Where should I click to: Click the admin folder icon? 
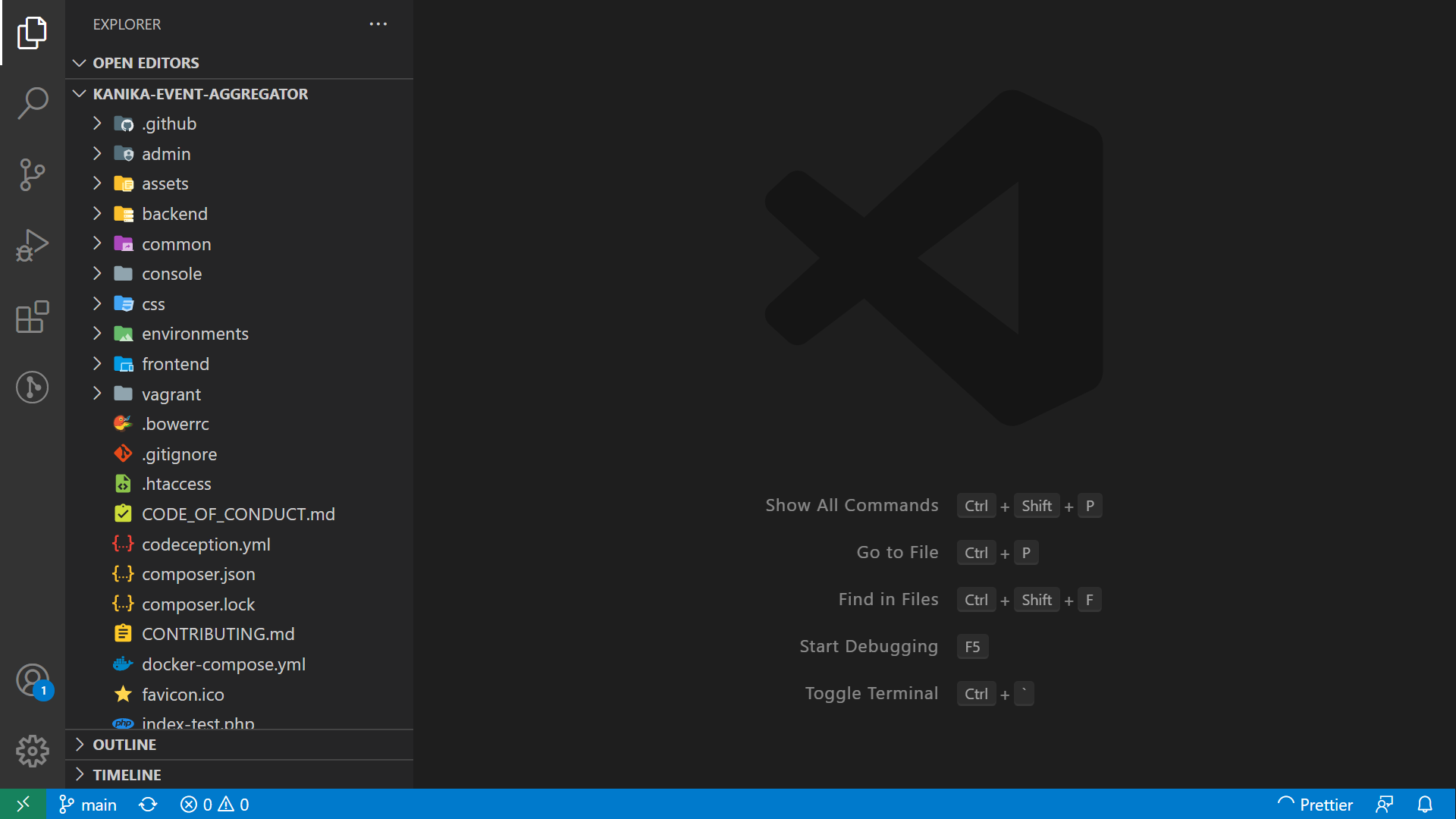[124, 154]
